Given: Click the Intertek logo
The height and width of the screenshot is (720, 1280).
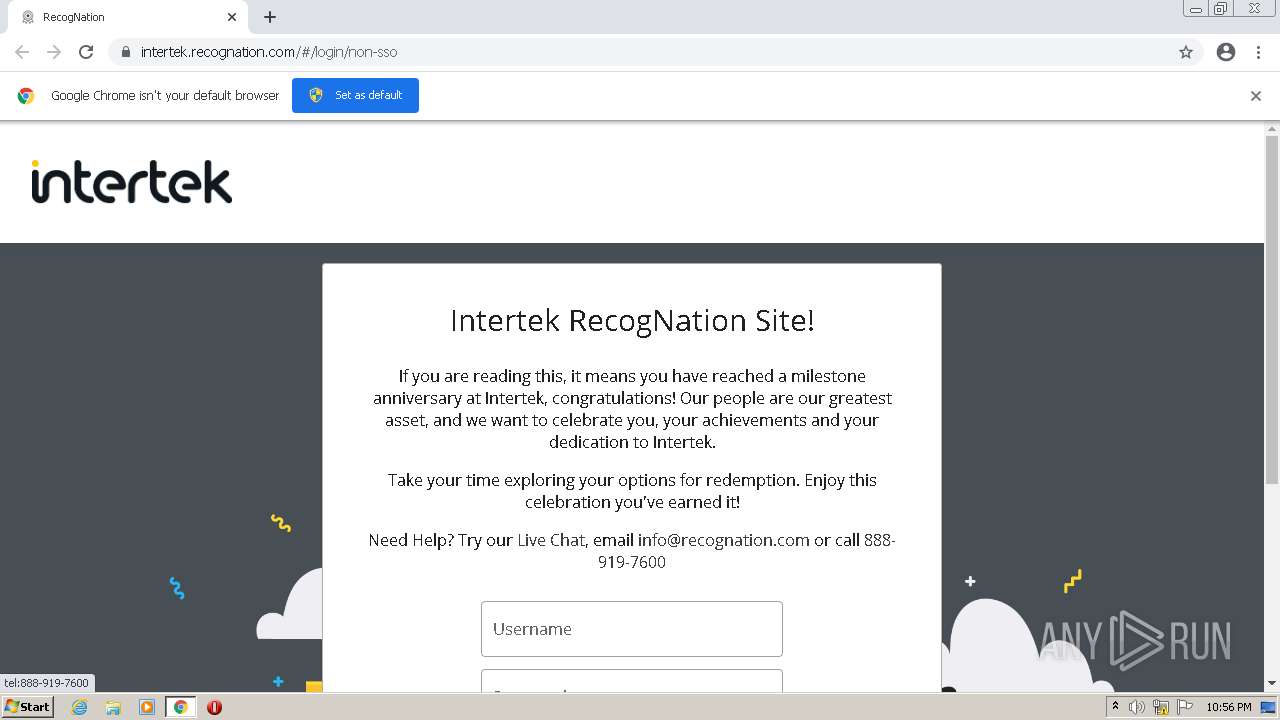Looking at the screenshot, I should click(x=132, y=181).
